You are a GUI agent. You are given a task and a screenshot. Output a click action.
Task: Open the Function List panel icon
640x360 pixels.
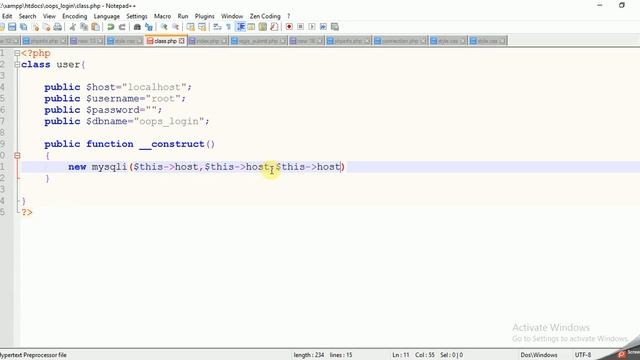tap(274, 27)
